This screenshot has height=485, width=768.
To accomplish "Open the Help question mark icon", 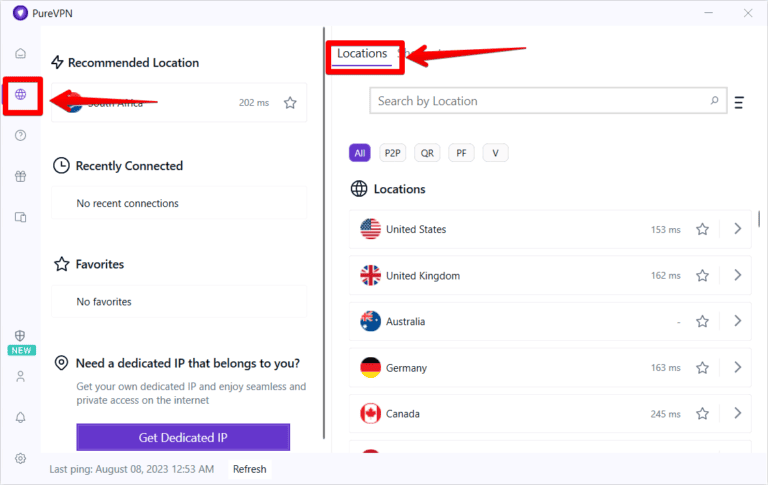I will click(21, 135).
